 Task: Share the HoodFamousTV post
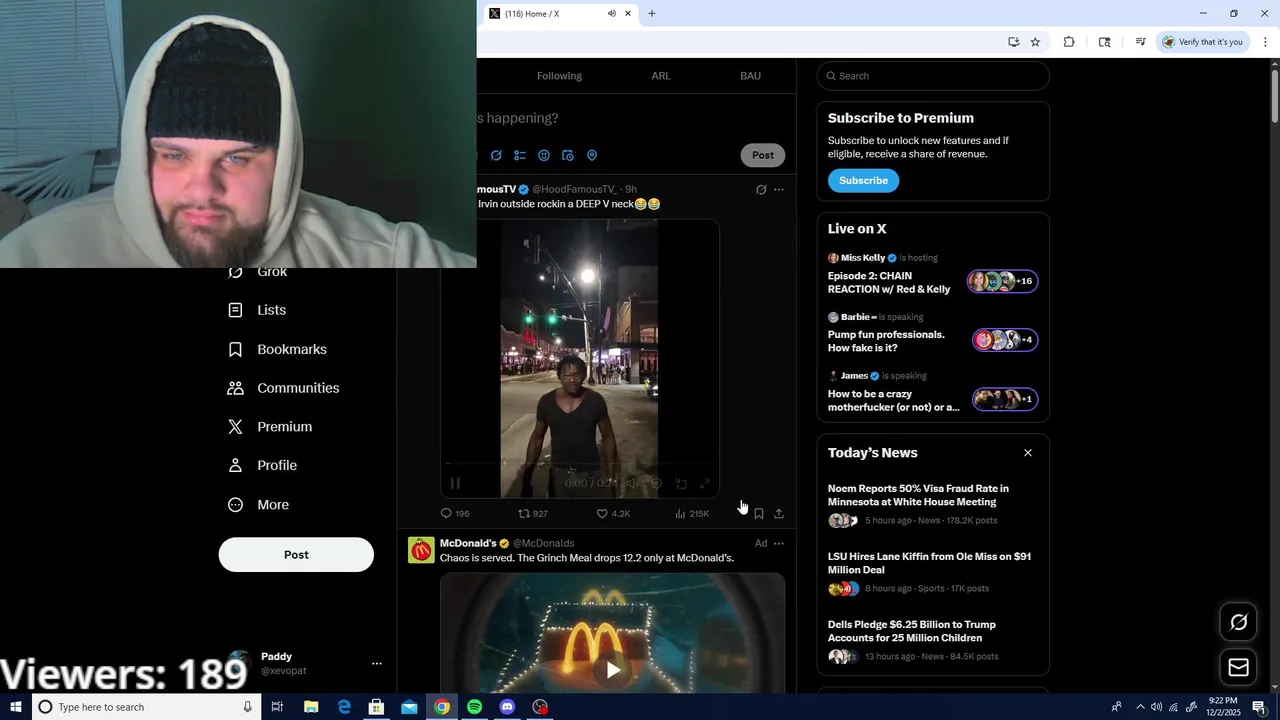pyautogui.click(x=779, y=513)
